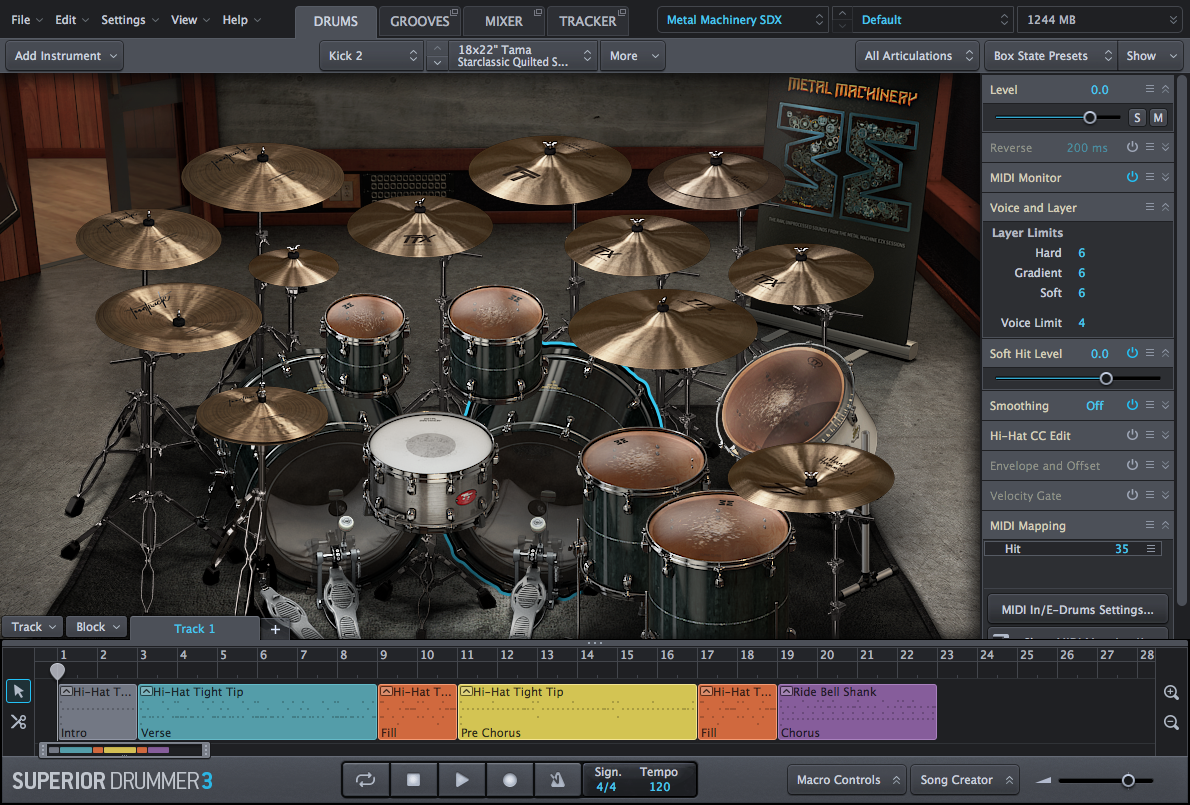This screenshot has height=805, width=1190.
Task: Add a new track with plus icon
Action: pyautogui.click(x=275, y=629)
